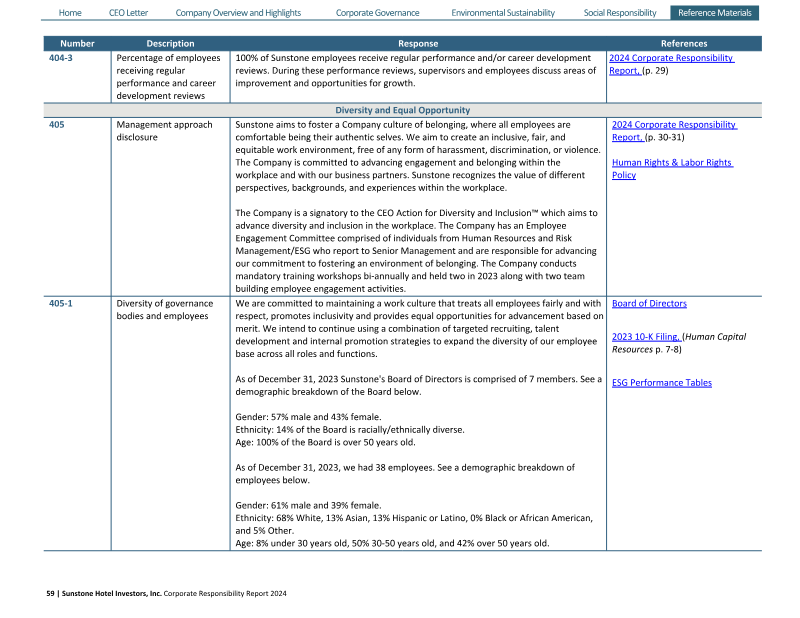Click the 404-3 disclosure number cell
The width and height of the screenshot is (800, 618).
[61, 58]
